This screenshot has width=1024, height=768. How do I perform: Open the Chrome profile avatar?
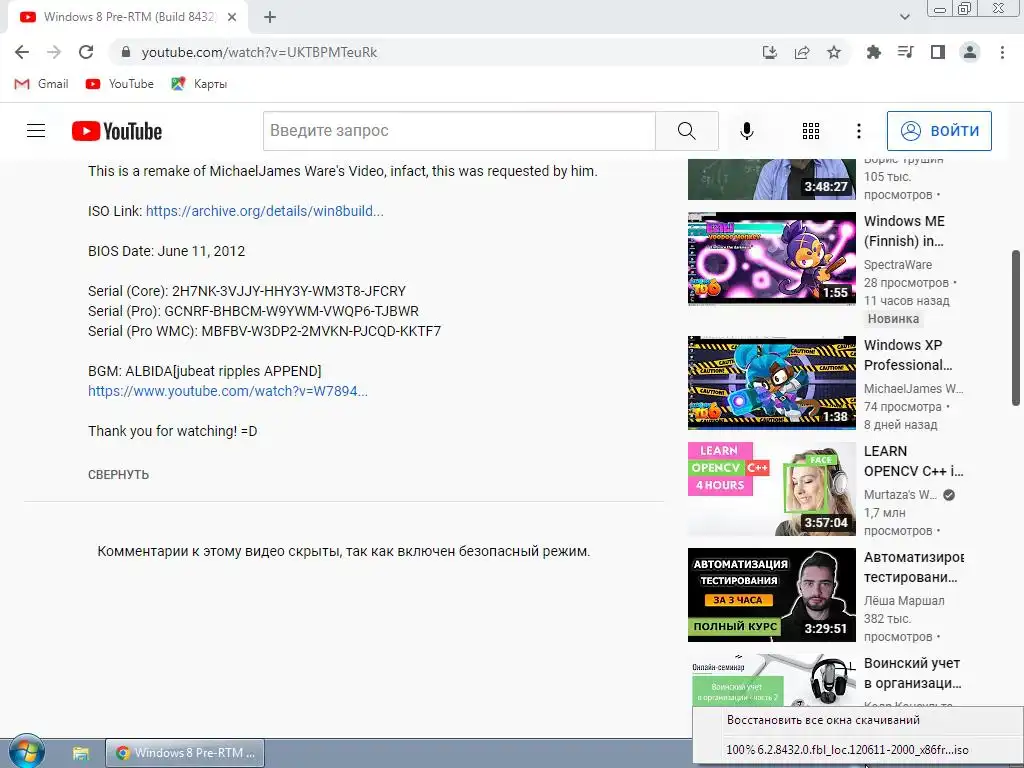(970, 52)
